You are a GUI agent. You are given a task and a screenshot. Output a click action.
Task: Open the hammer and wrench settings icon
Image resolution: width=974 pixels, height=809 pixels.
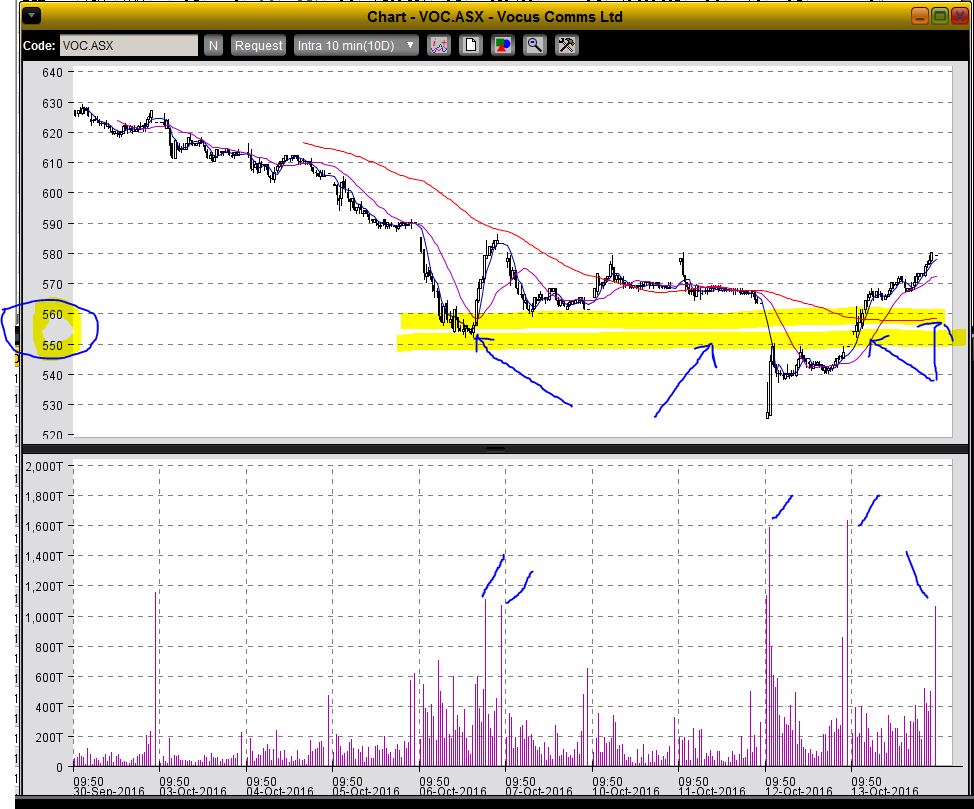click(567, 45)
